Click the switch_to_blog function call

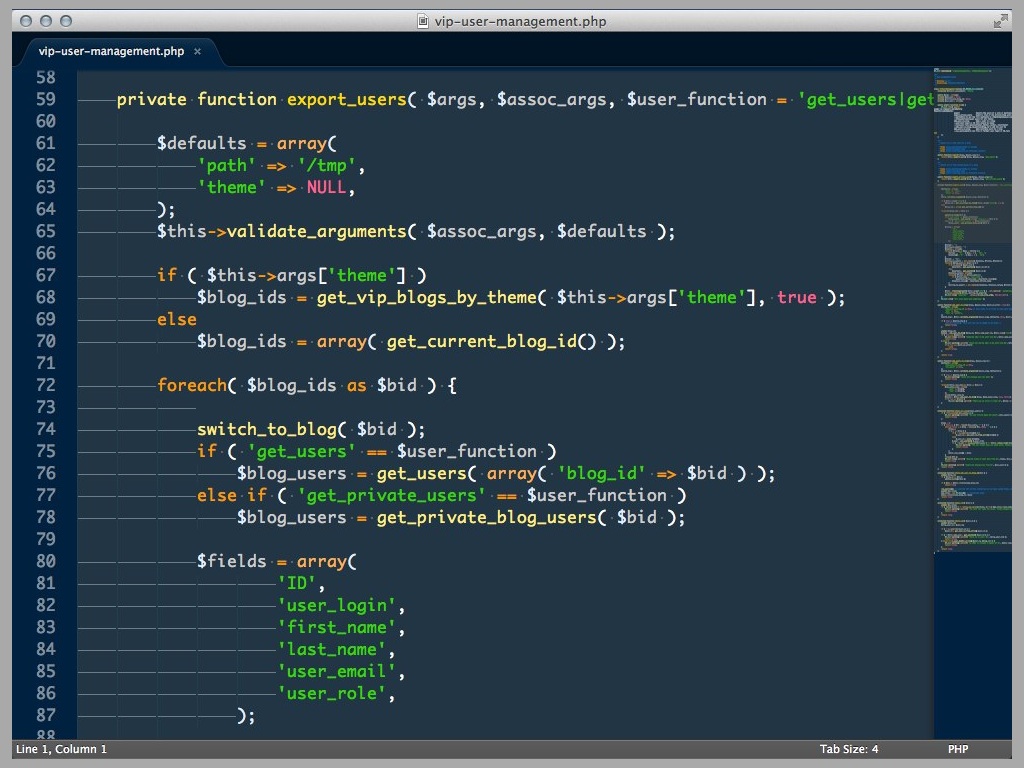tap(267, 430)
